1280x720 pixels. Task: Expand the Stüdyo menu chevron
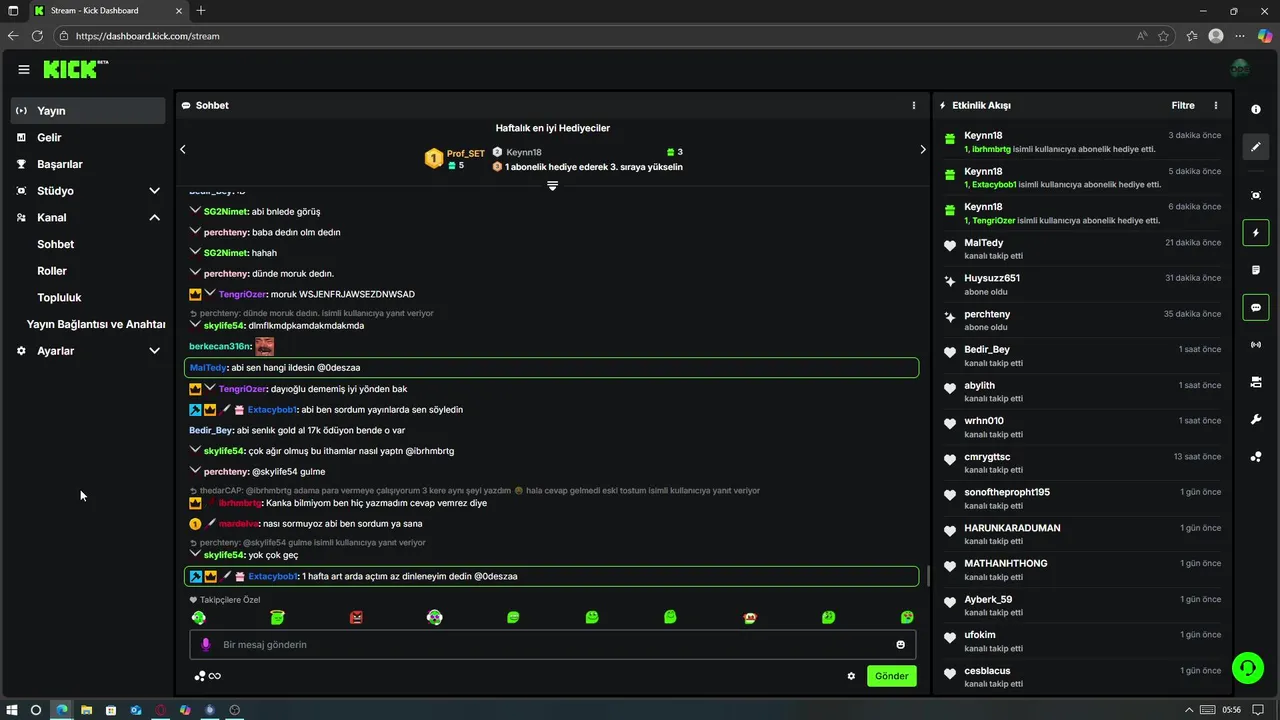(154, 191)
